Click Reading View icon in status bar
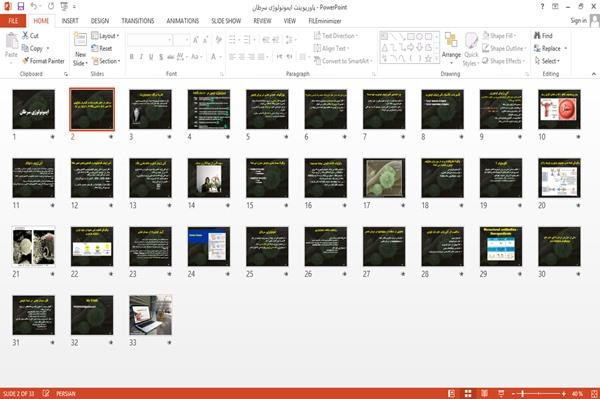 coord(484,393)
